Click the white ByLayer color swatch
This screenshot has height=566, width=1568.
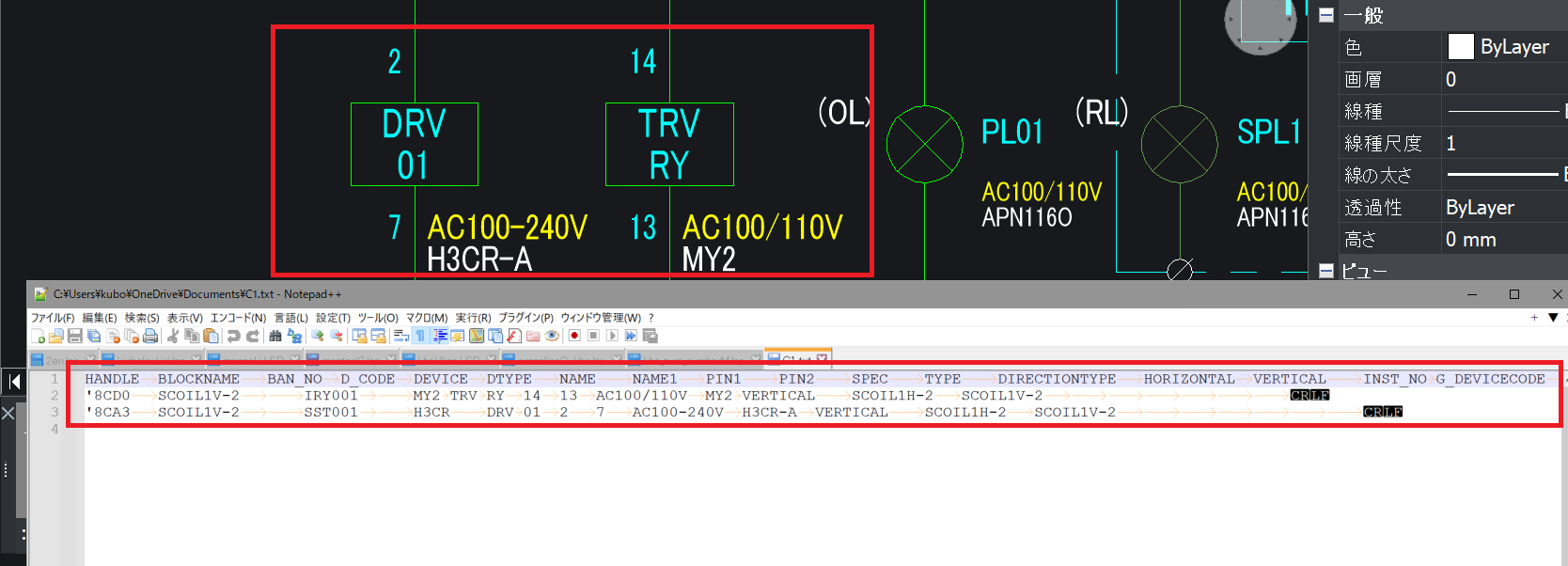pyautogui.click(x=1461, y=47)
